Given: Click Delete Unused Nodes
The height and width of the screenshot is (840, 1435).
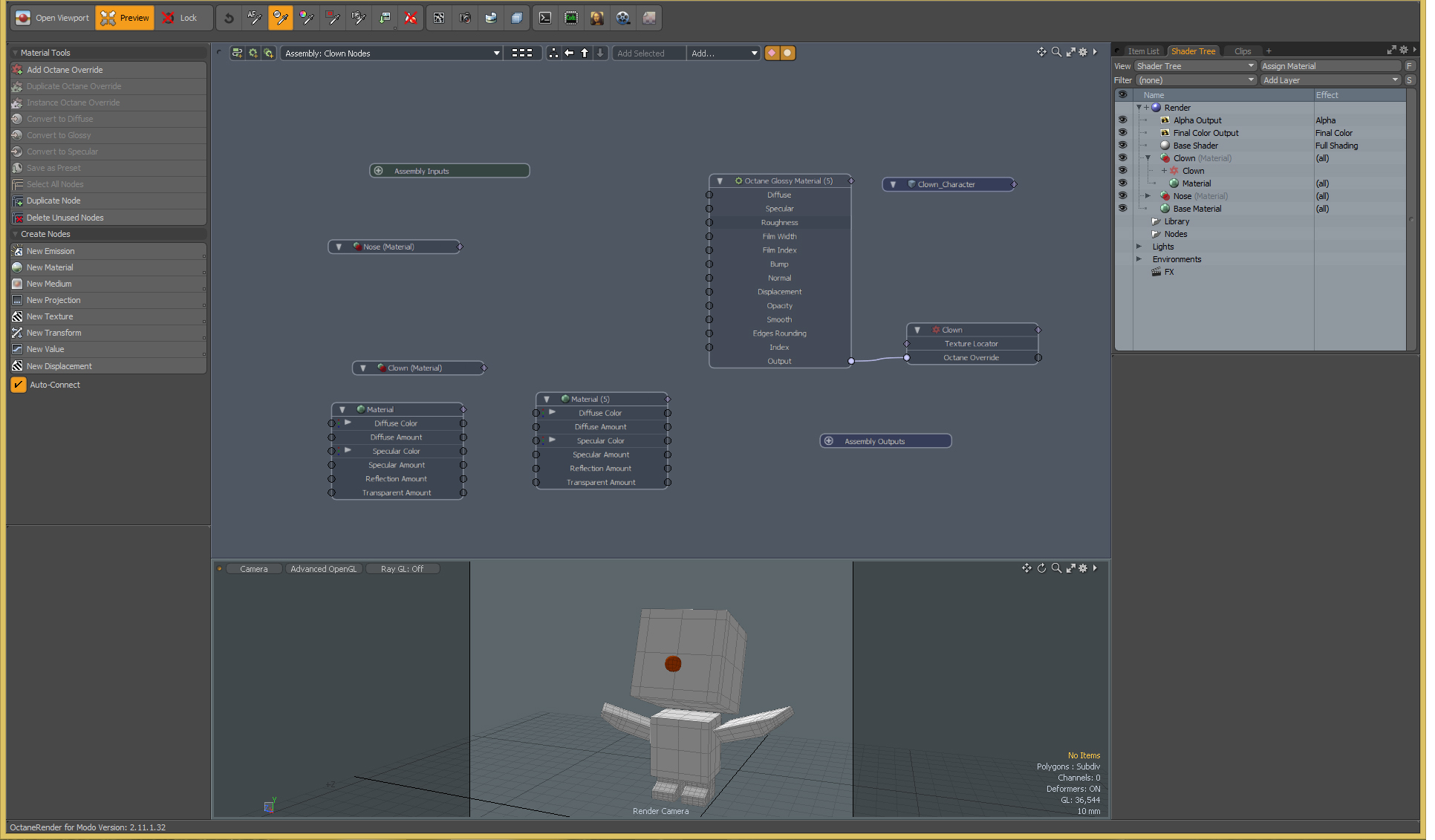Looking at the screenshot, I should tap(65, 218).
